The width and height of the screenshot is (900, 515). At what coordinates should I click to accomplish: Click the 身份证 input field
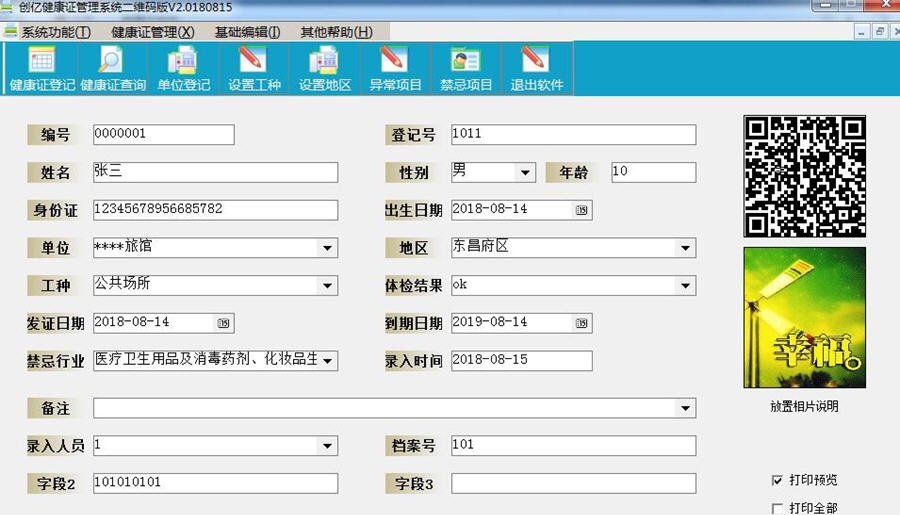click(215, 210)
